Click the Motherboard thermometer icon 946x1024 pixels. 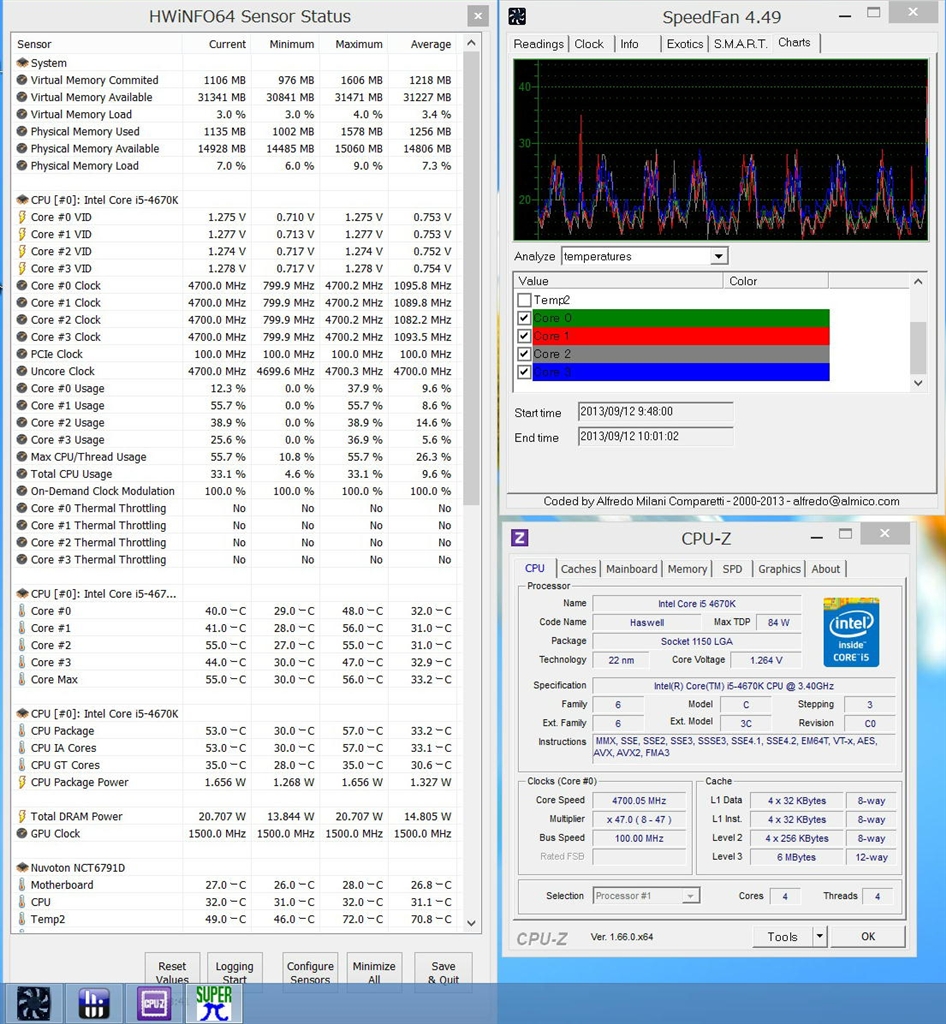pos(22,884)
